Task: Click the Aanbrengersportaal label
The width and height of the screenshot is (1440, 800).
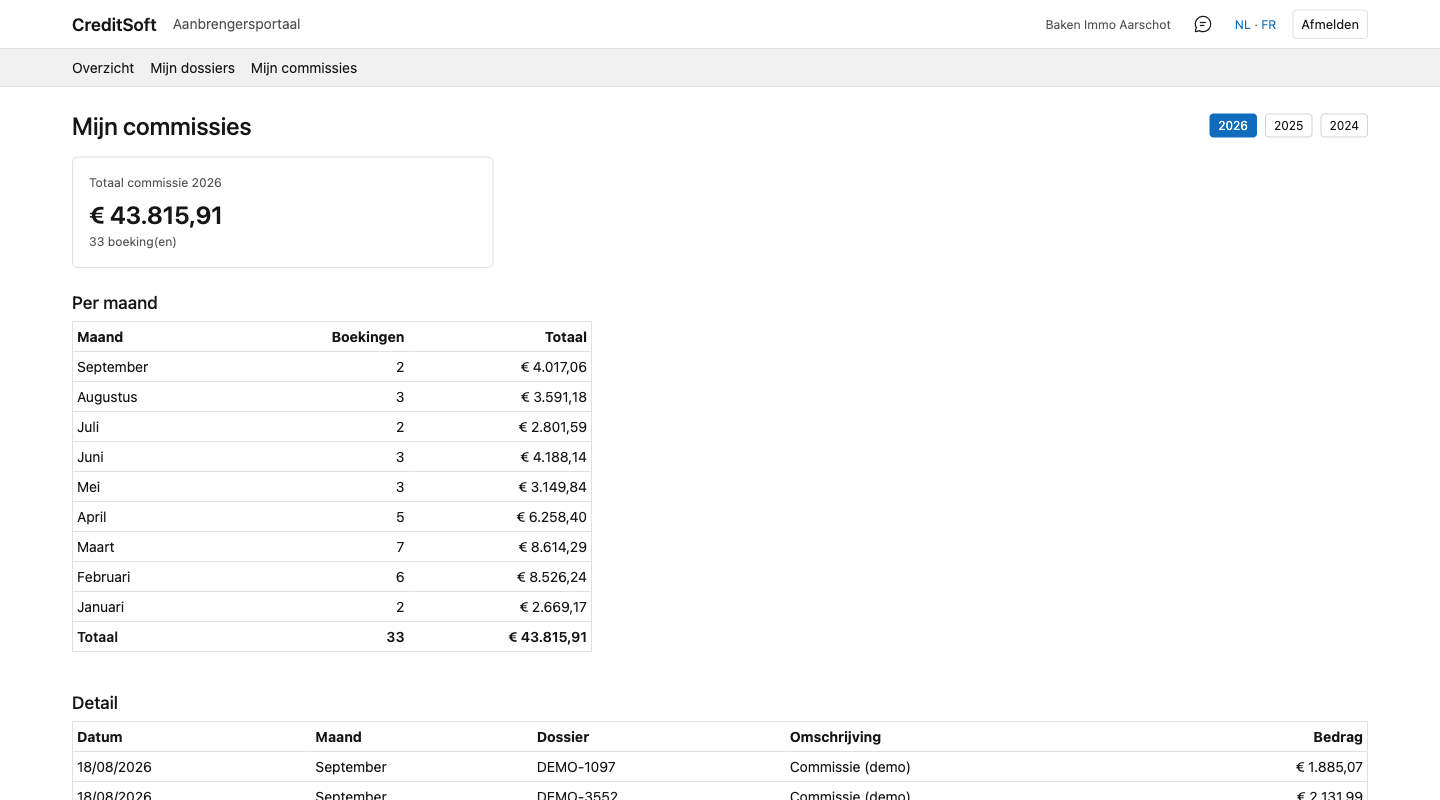Action: coord(236,24)
